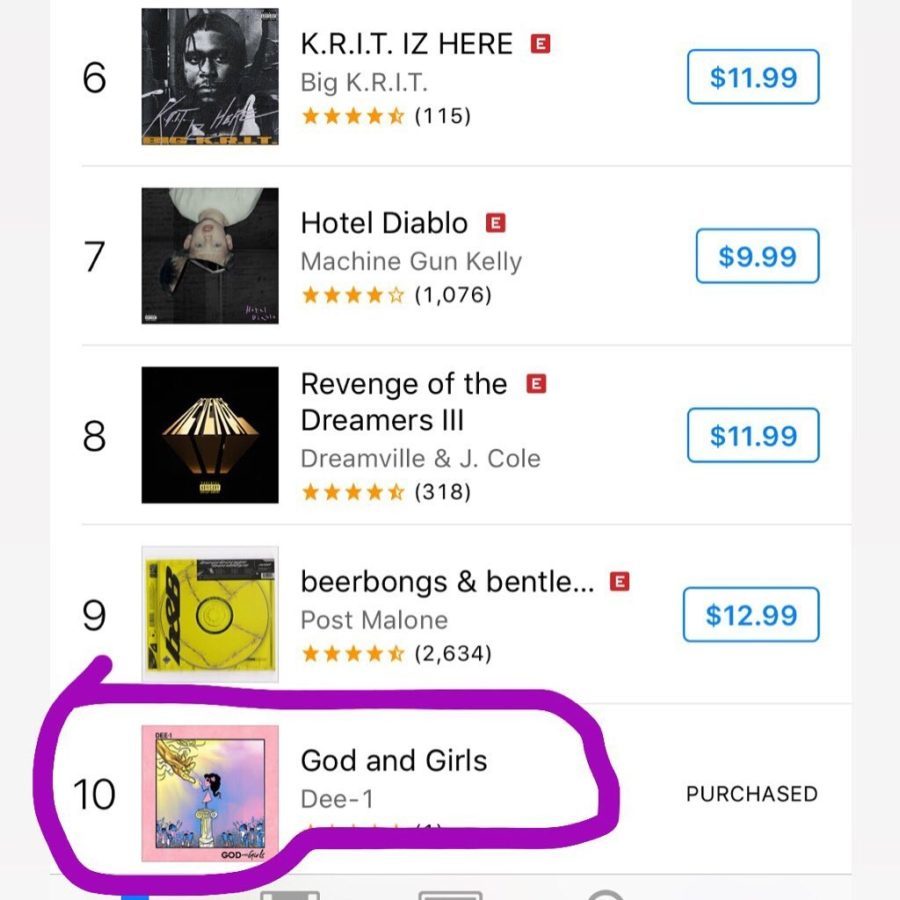
Task: Buy K.R.I.T. IZ HERE for $11.99
Action: tap(753, 77)
